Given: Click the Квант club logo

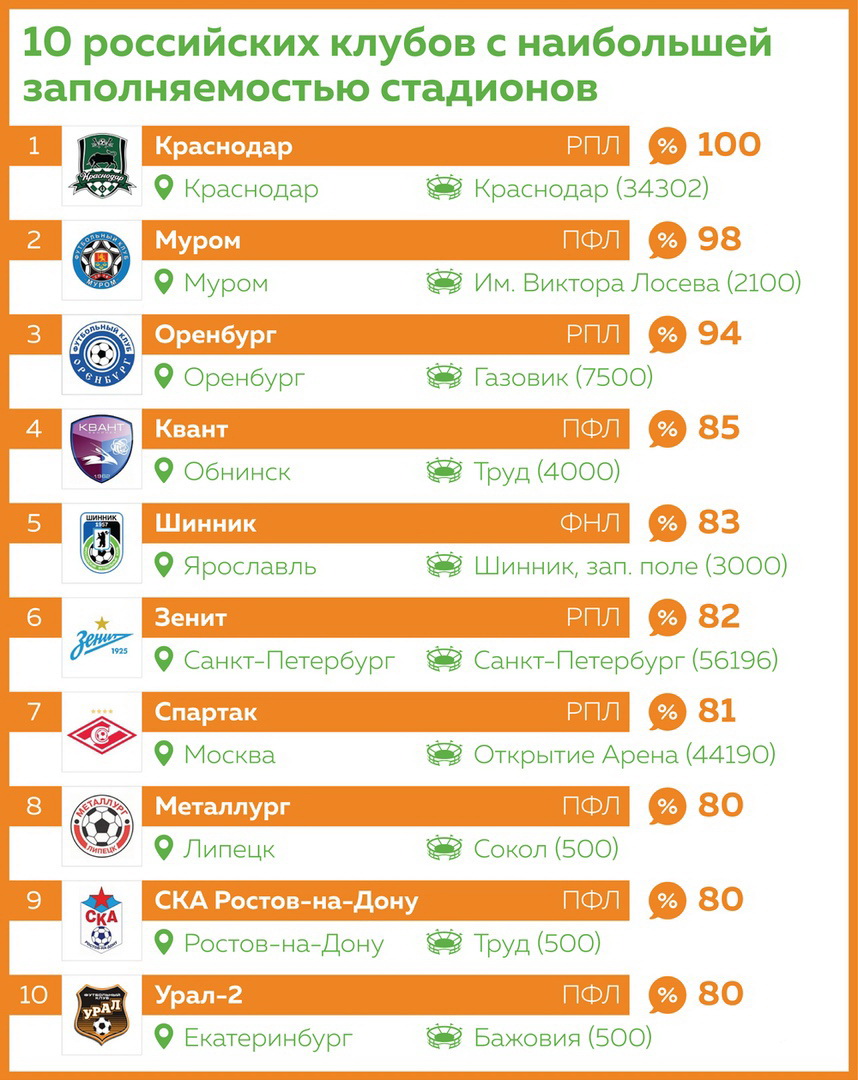Looking at the screenshot, I should [101, 449].
